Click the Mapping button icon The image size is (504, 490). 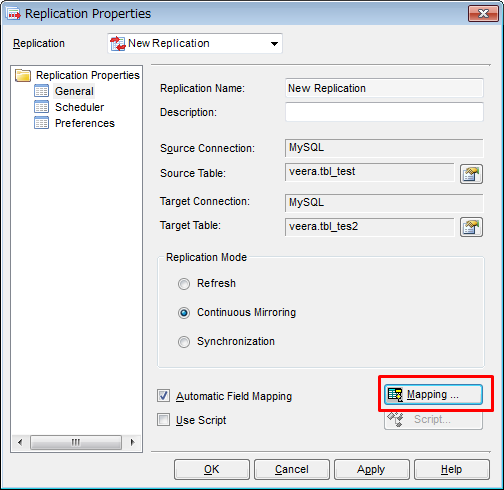tap(395, 395)
